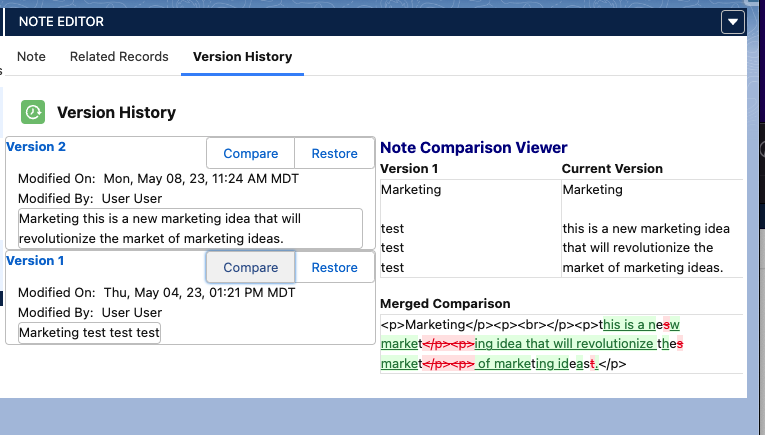Click the Merged Comparison diff text

(530, 344)
